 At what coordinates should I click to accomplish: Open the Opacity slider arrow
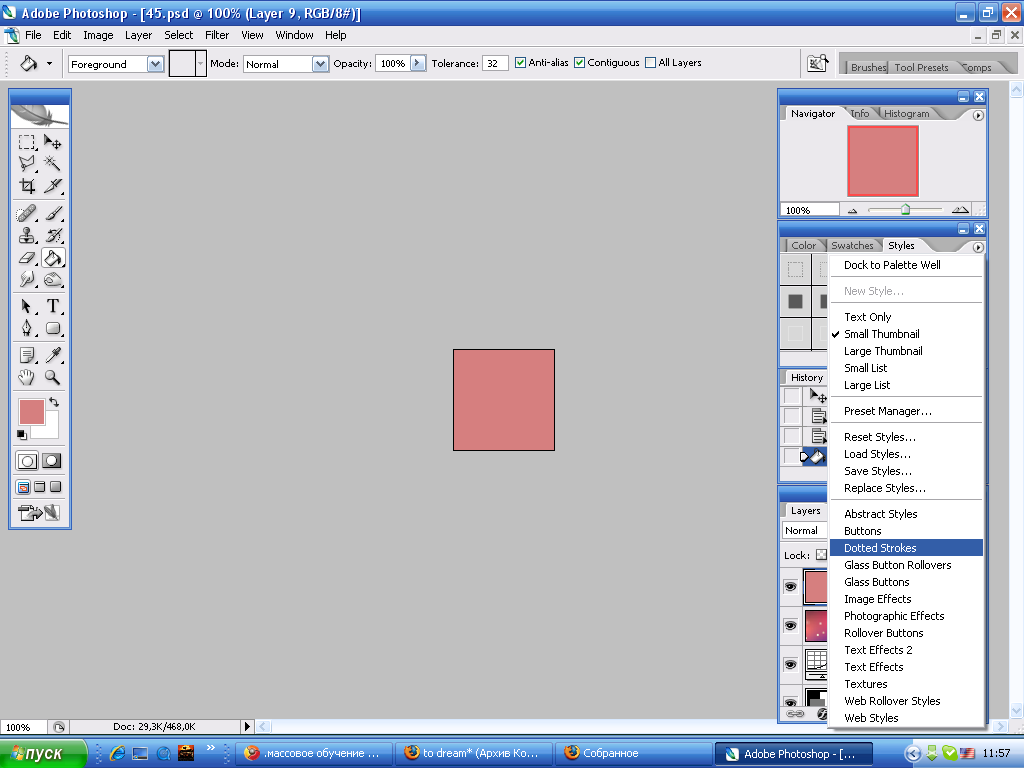point(418,63)
